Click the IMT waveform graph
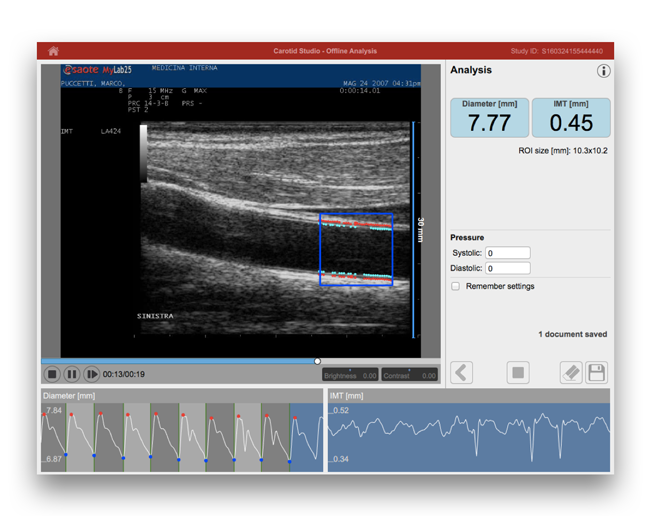The width and height of the screenshot is (650, 516). click(x=468, y=437)
